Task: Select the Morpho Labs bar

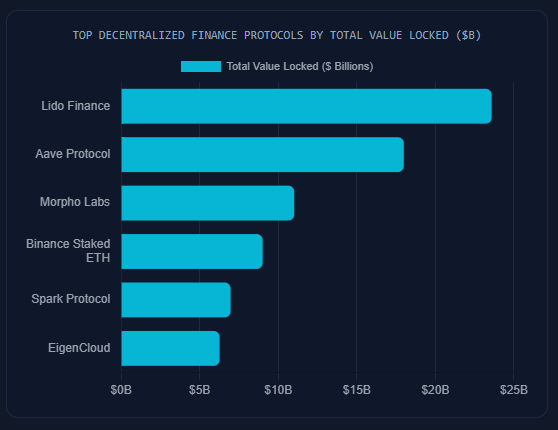Action: tap(208, 203)
